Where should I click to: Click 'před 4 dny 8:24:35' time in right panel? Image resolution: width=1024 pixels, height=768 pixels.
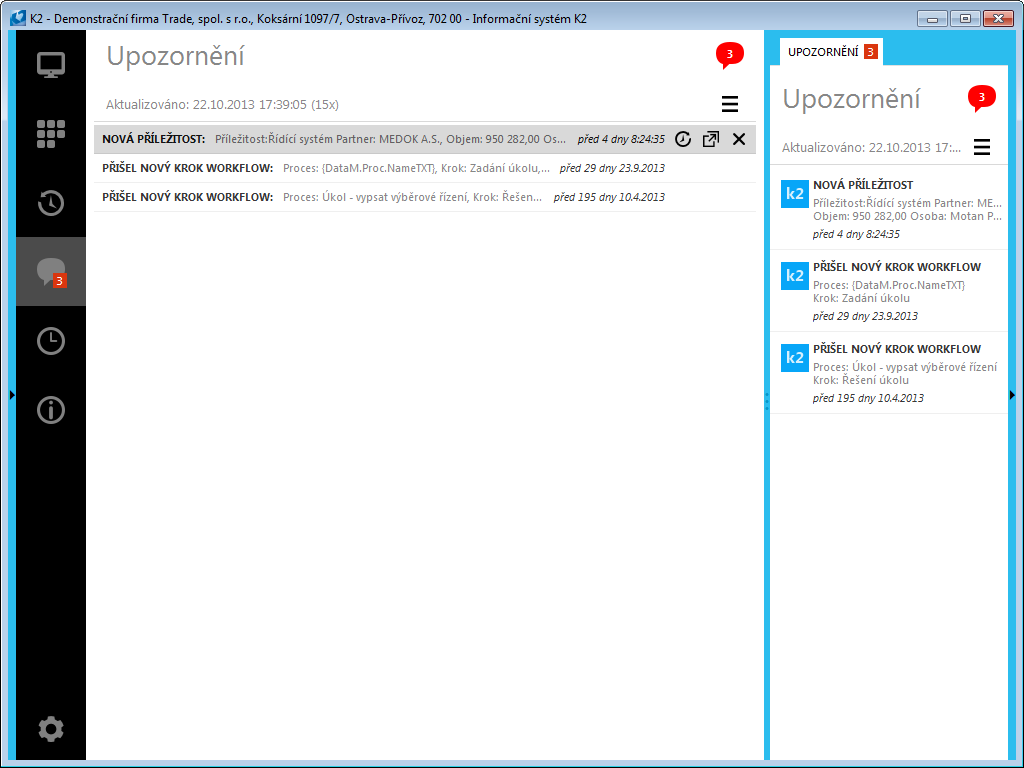pos(856,234)
